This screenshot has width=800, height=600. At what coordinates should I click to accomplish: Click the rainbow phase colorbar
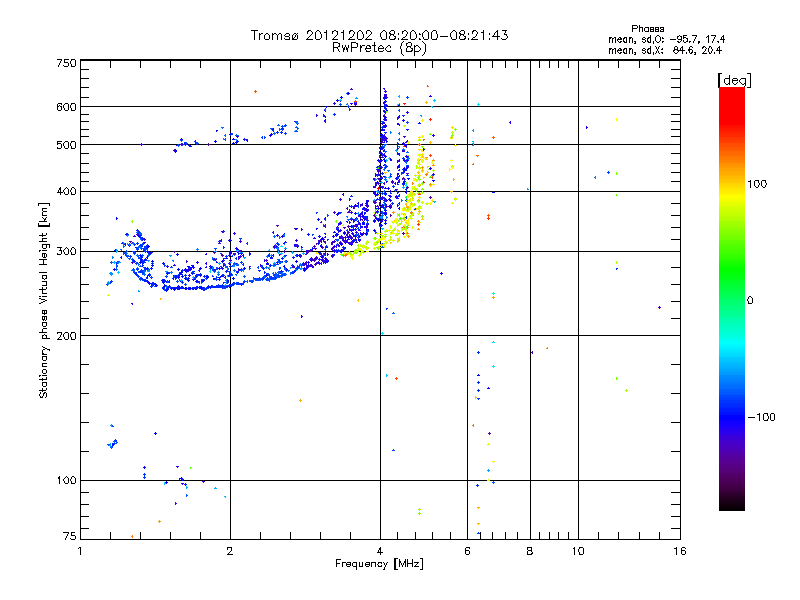pos(732,298)
